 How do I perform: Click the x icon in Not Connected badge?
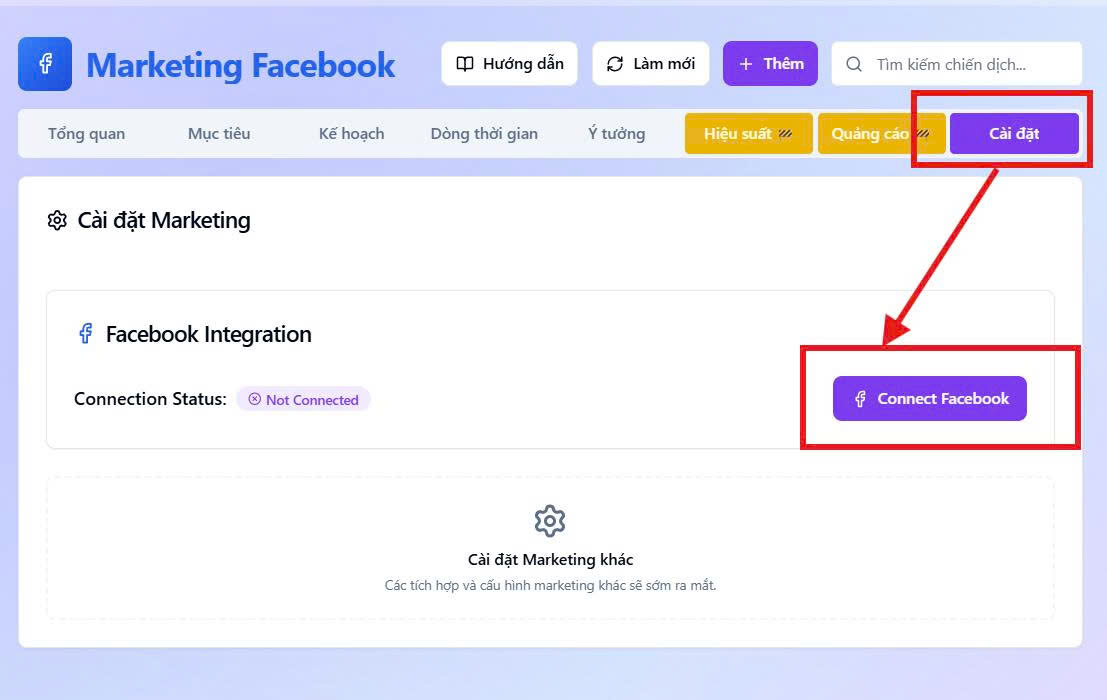(x=255, y=399)
